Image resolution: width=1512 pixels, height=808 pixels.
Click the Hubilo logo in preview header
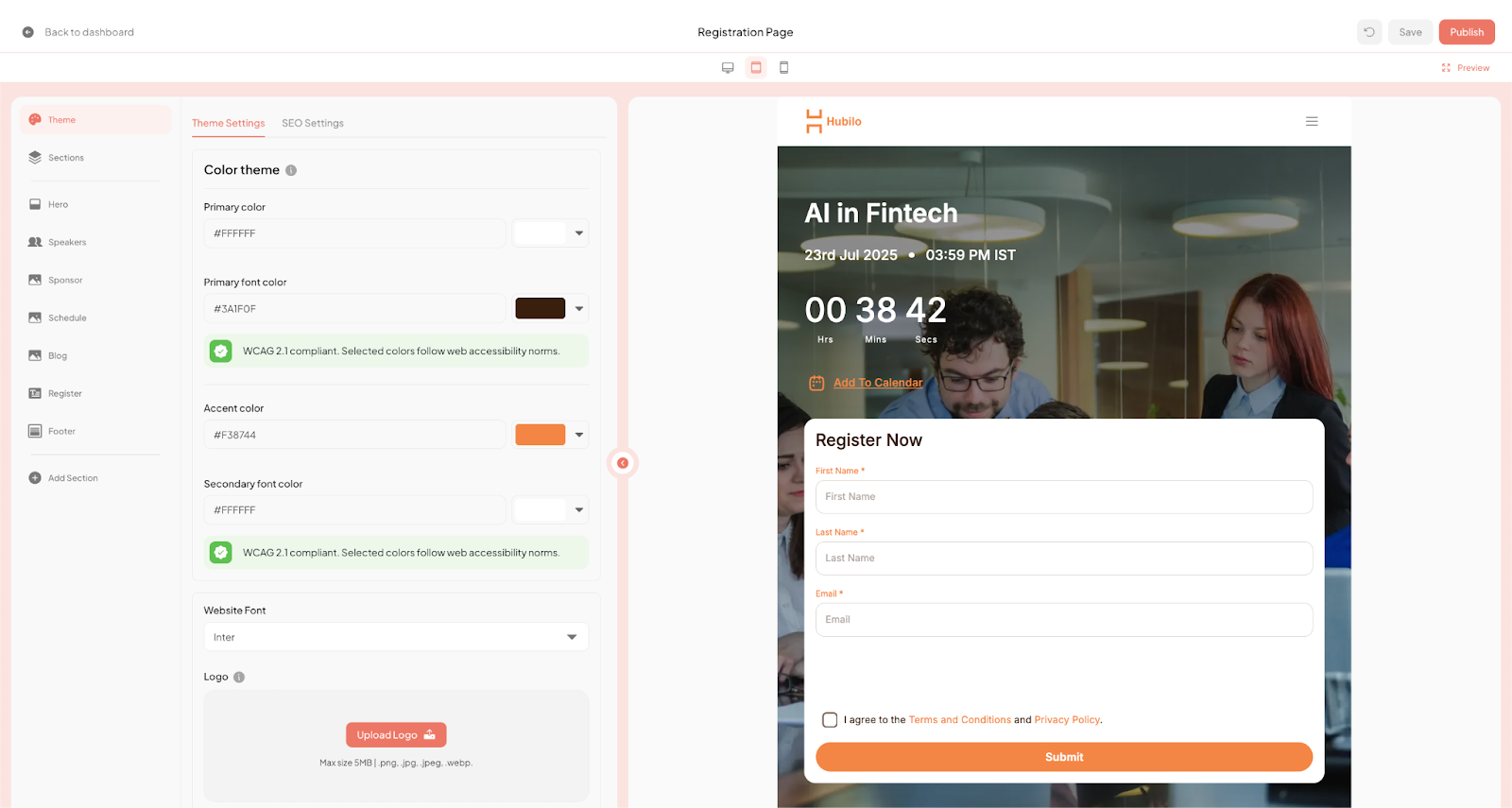click(833, 121)
